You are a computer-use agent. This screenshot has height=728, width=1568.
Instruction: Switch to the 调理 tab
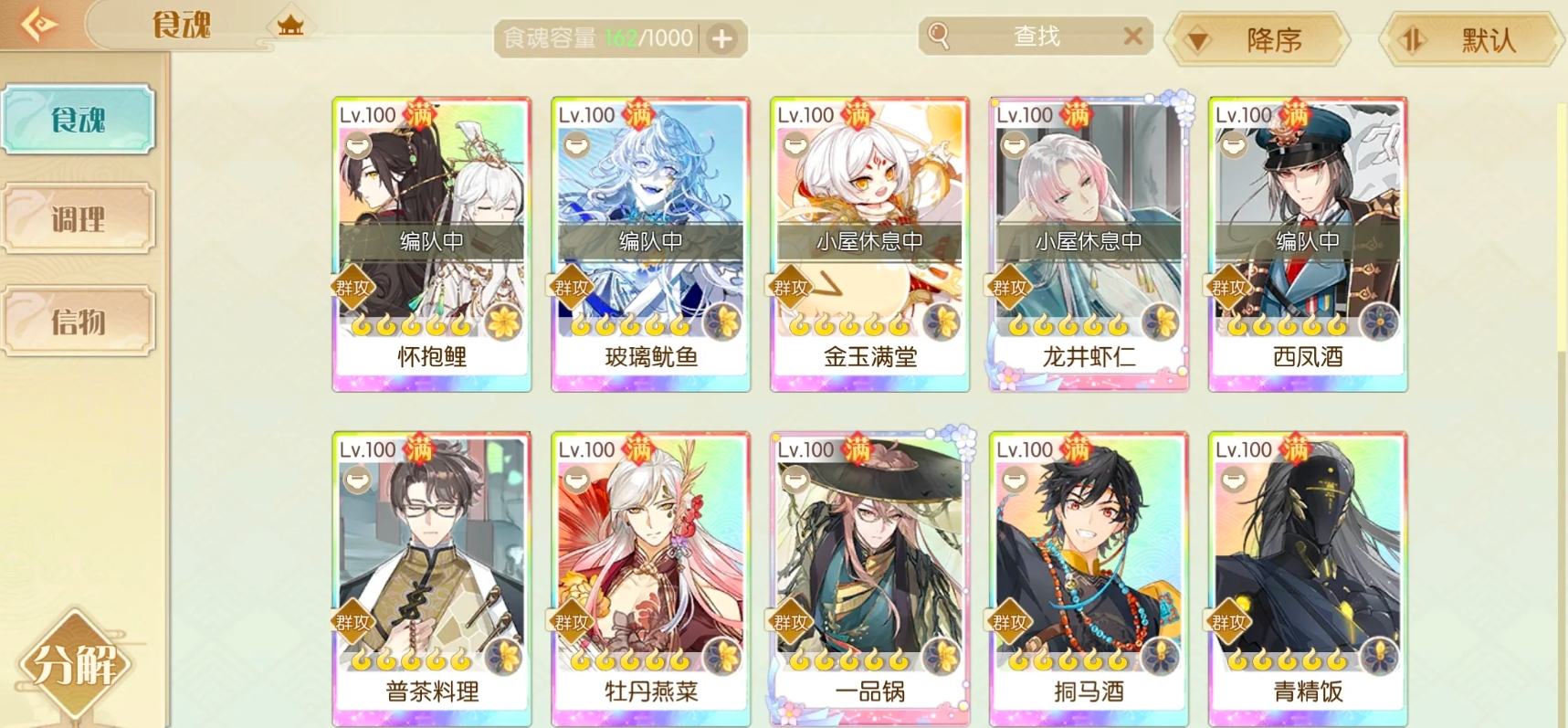pos(79,219)
